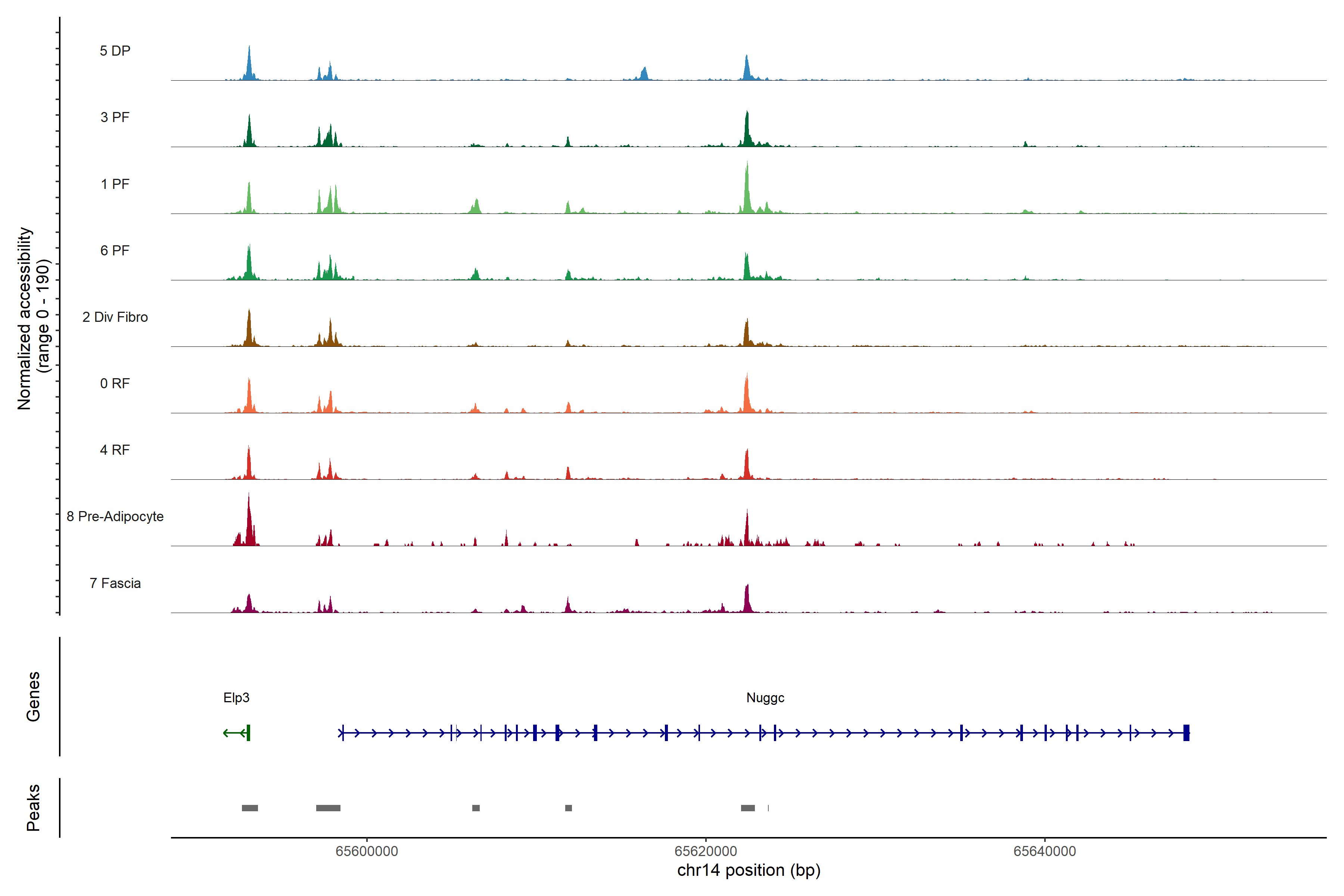Select the 0 RF track label
Screen dimensions: 1344x896
click(115, 383)
